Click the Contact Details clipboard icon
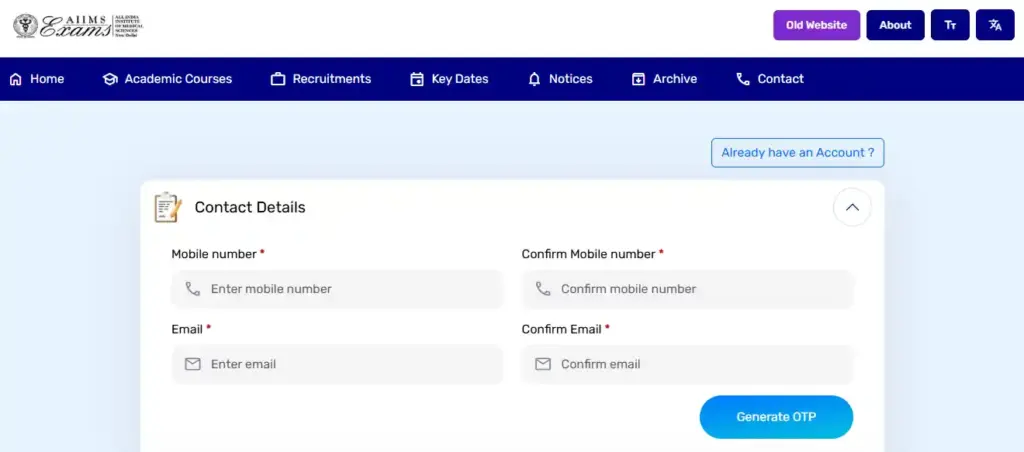The height and width of the screenshot is (452, 1024). 167,207
